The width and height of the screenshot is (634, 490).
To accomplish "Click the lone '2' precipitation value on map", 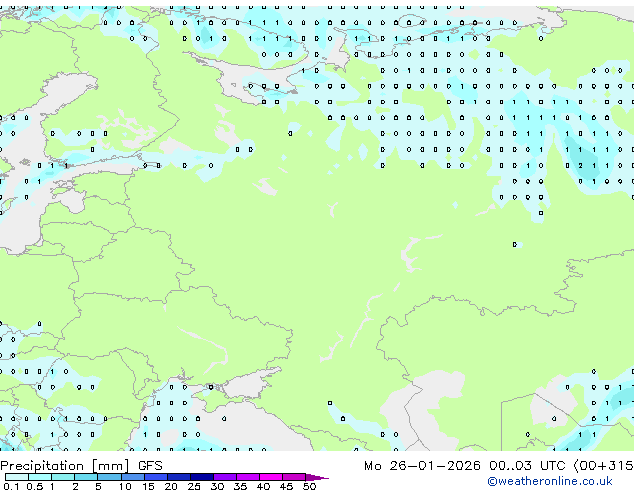I will [581, 166].
